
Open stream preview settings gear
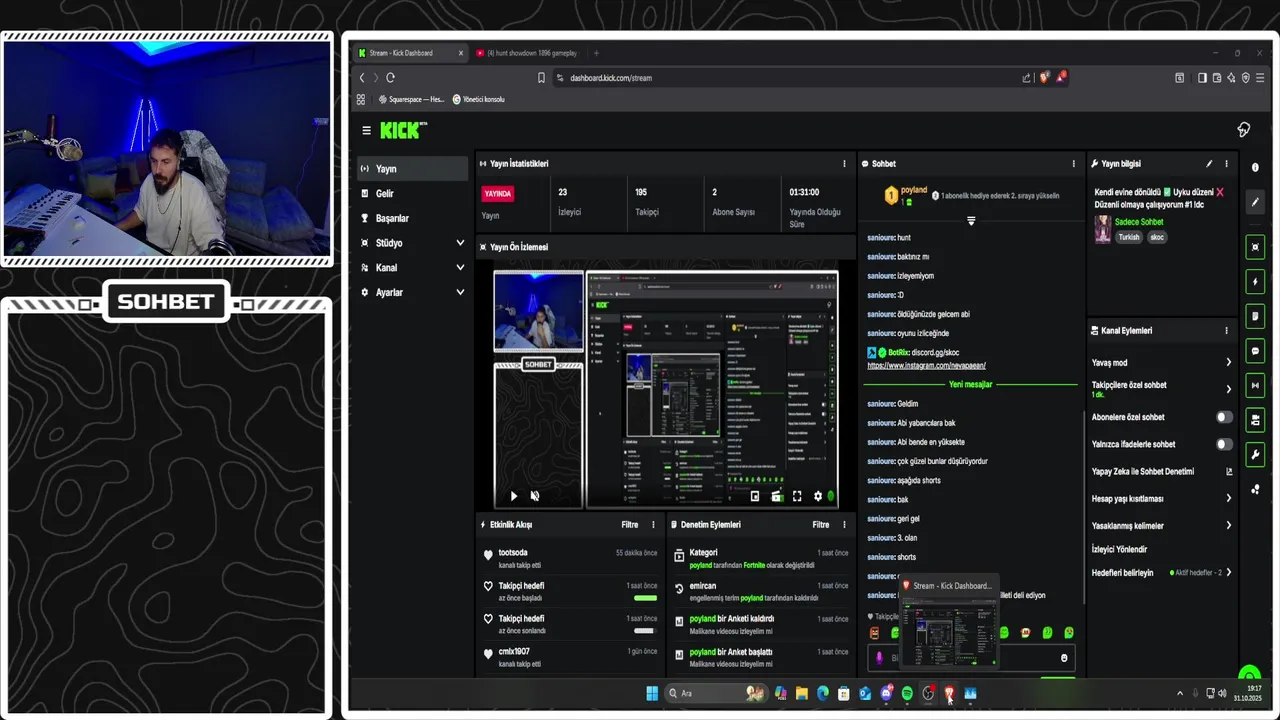818,496
